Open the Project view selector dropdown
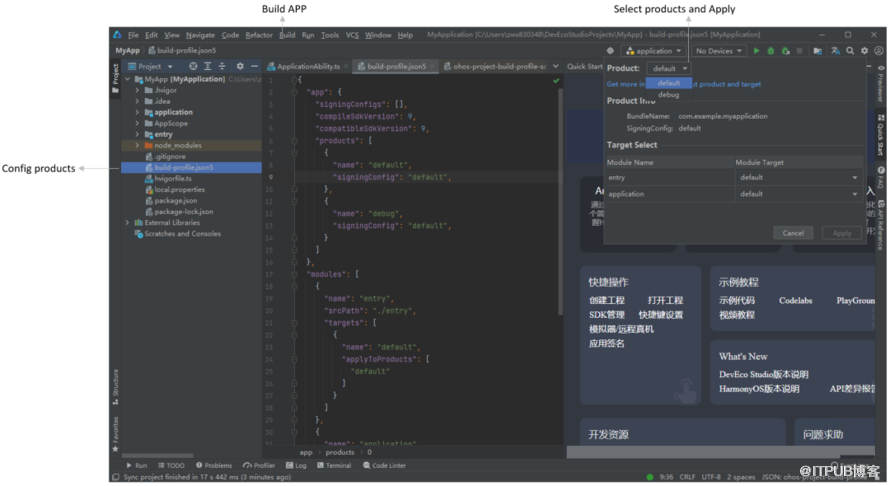Viewport: 890px width, 486px height. (x=150, y=66)
